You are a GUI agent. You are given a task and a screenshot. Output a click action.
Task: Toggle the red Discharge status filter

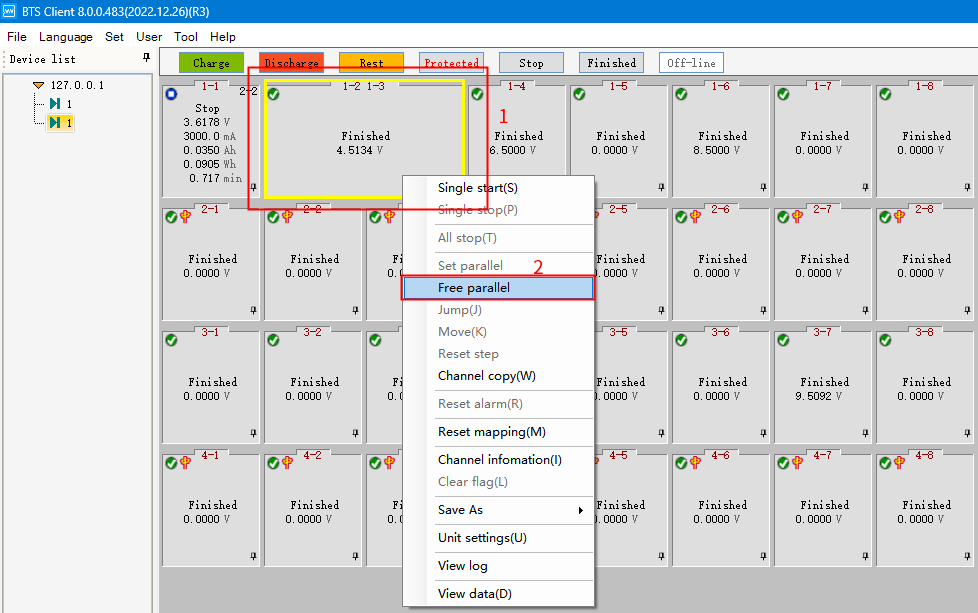(x=291, y=63)
